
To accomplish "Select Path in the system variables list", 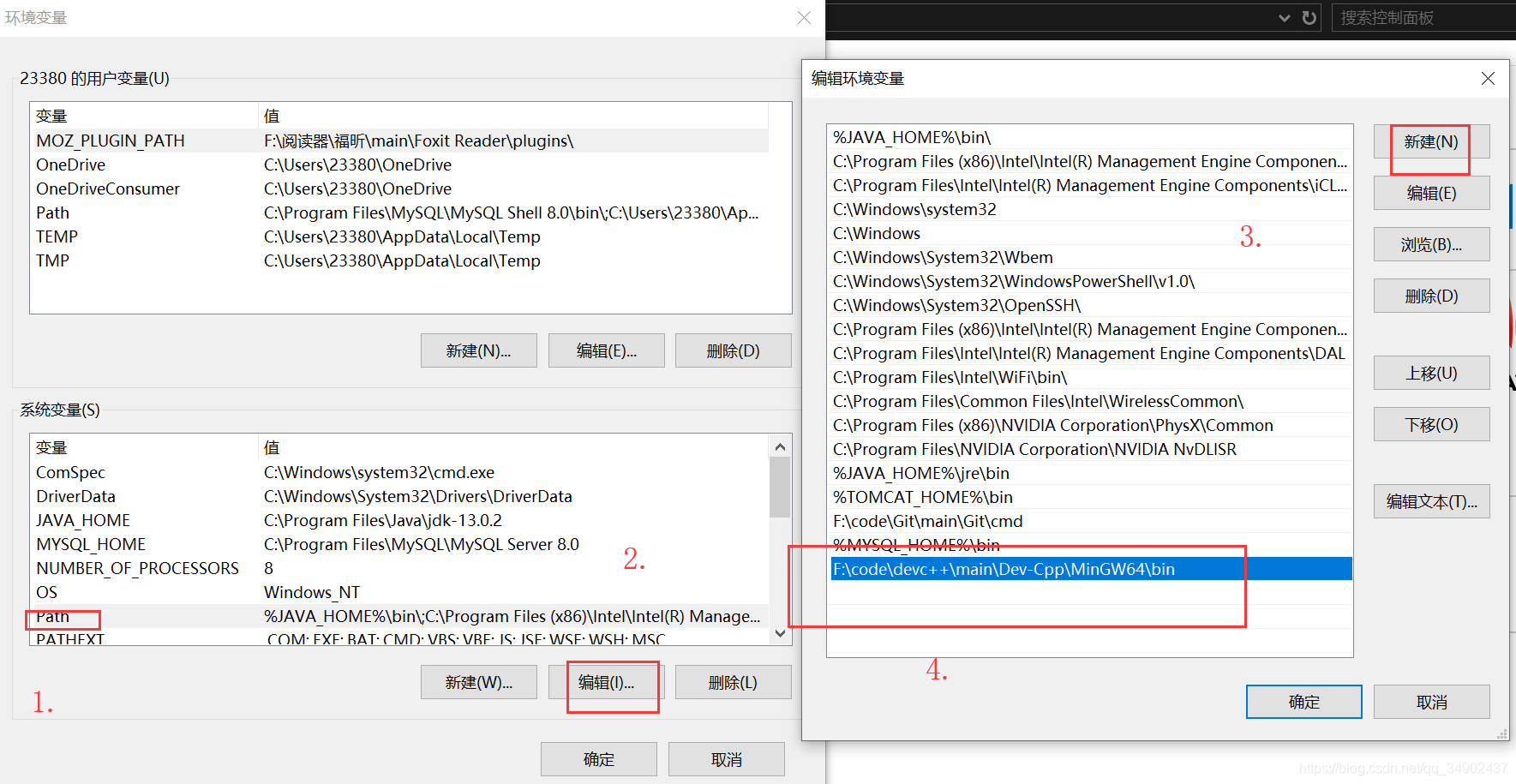I will 400,616.
